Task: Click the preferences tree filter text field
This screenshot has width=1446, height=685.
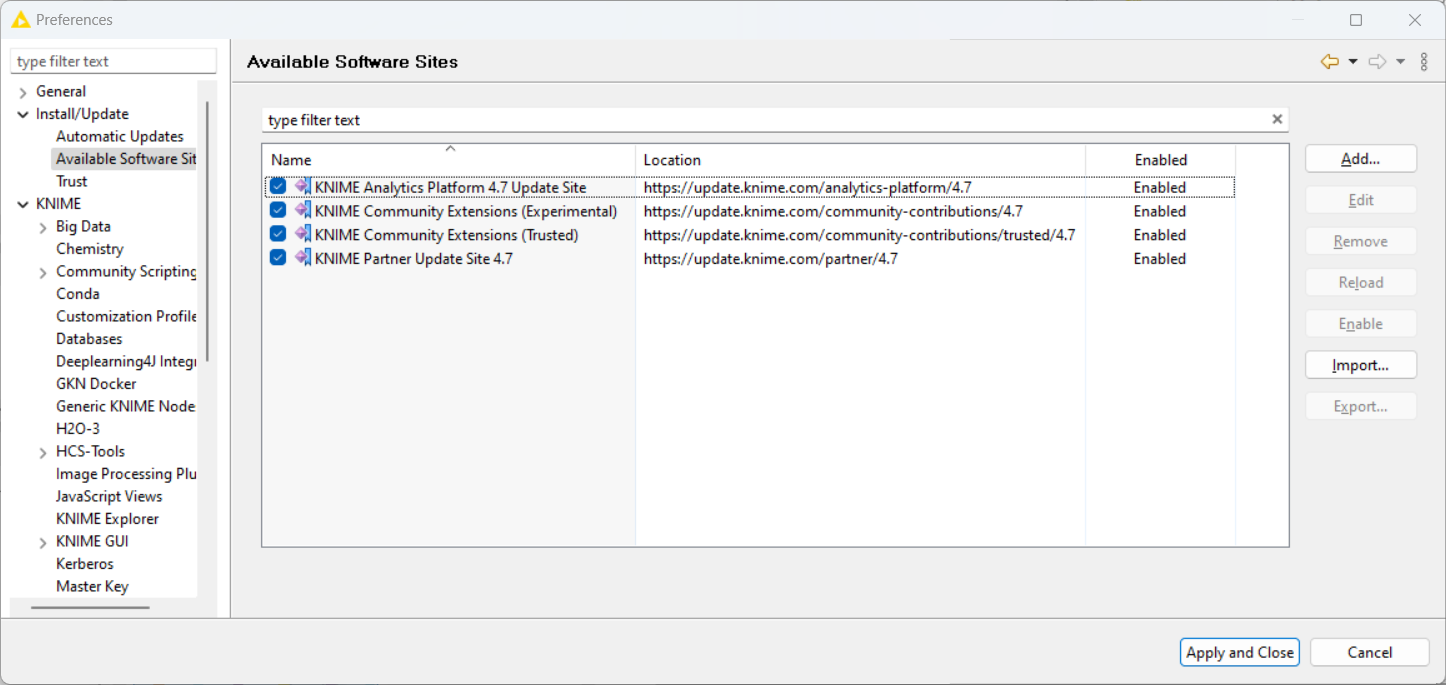Action: point(113,61)
